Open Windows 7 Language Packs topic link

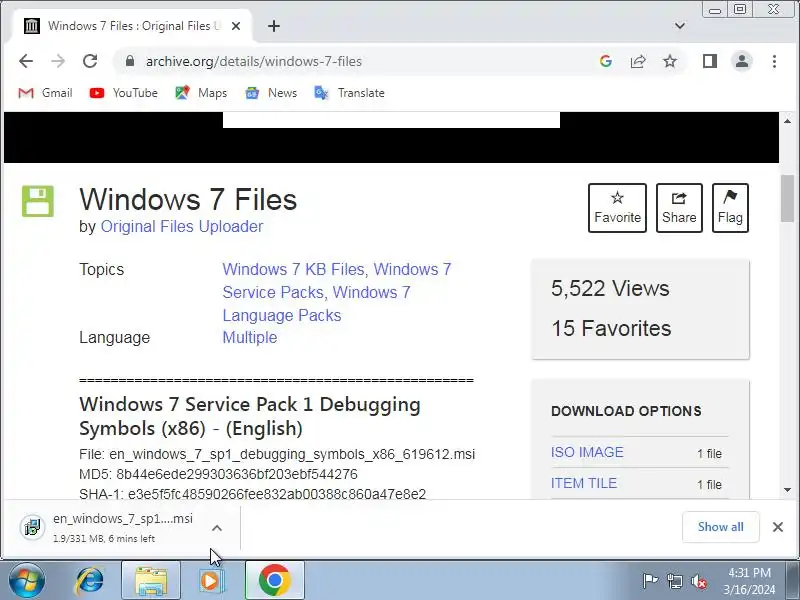[316, 304]
